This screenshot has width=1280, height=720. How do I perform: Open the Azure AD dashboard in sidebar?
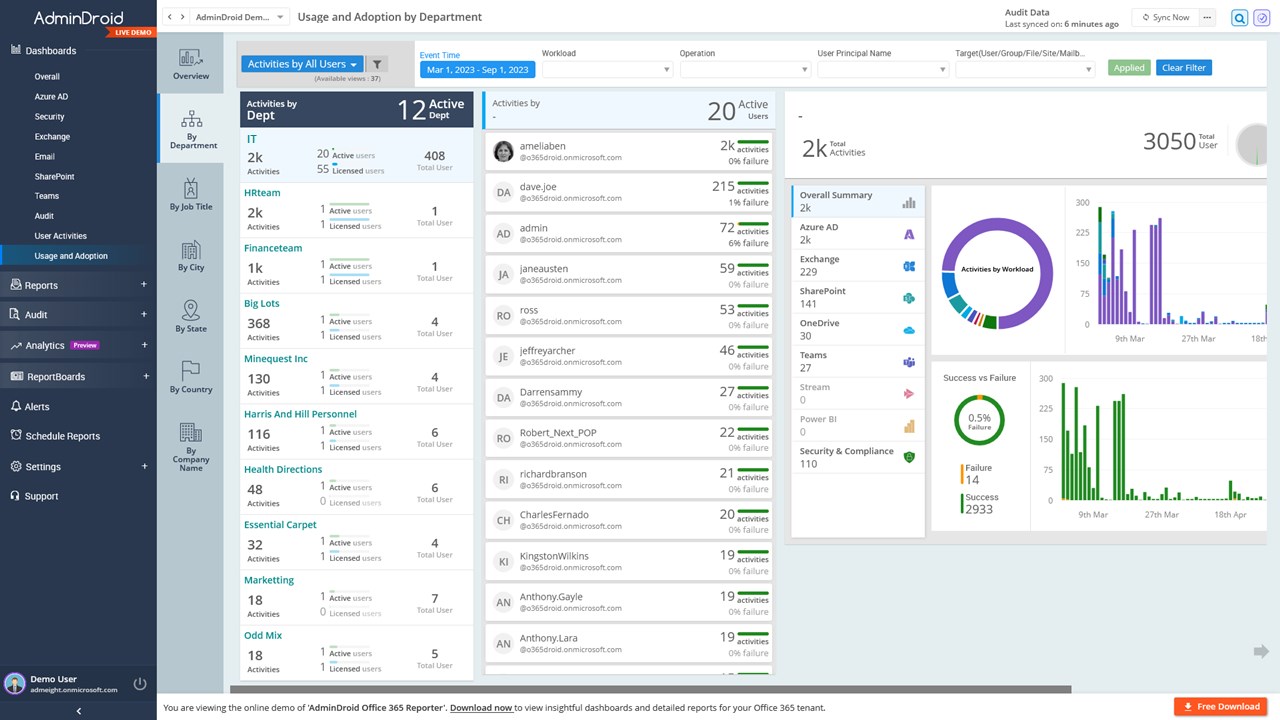(51, 97)
